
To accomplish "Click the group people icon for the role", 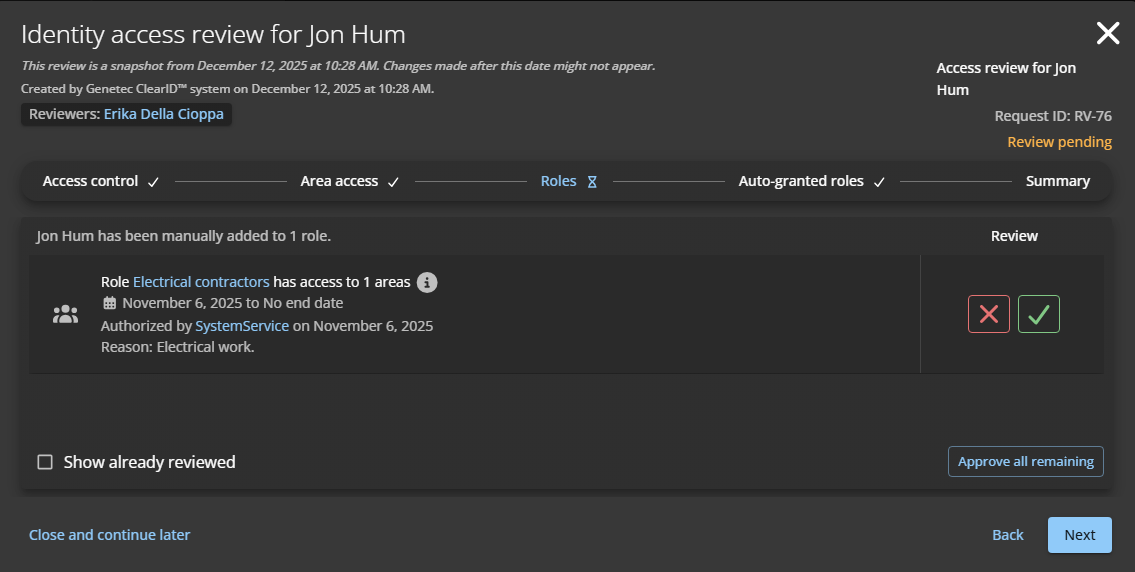I will pos(65,314).
